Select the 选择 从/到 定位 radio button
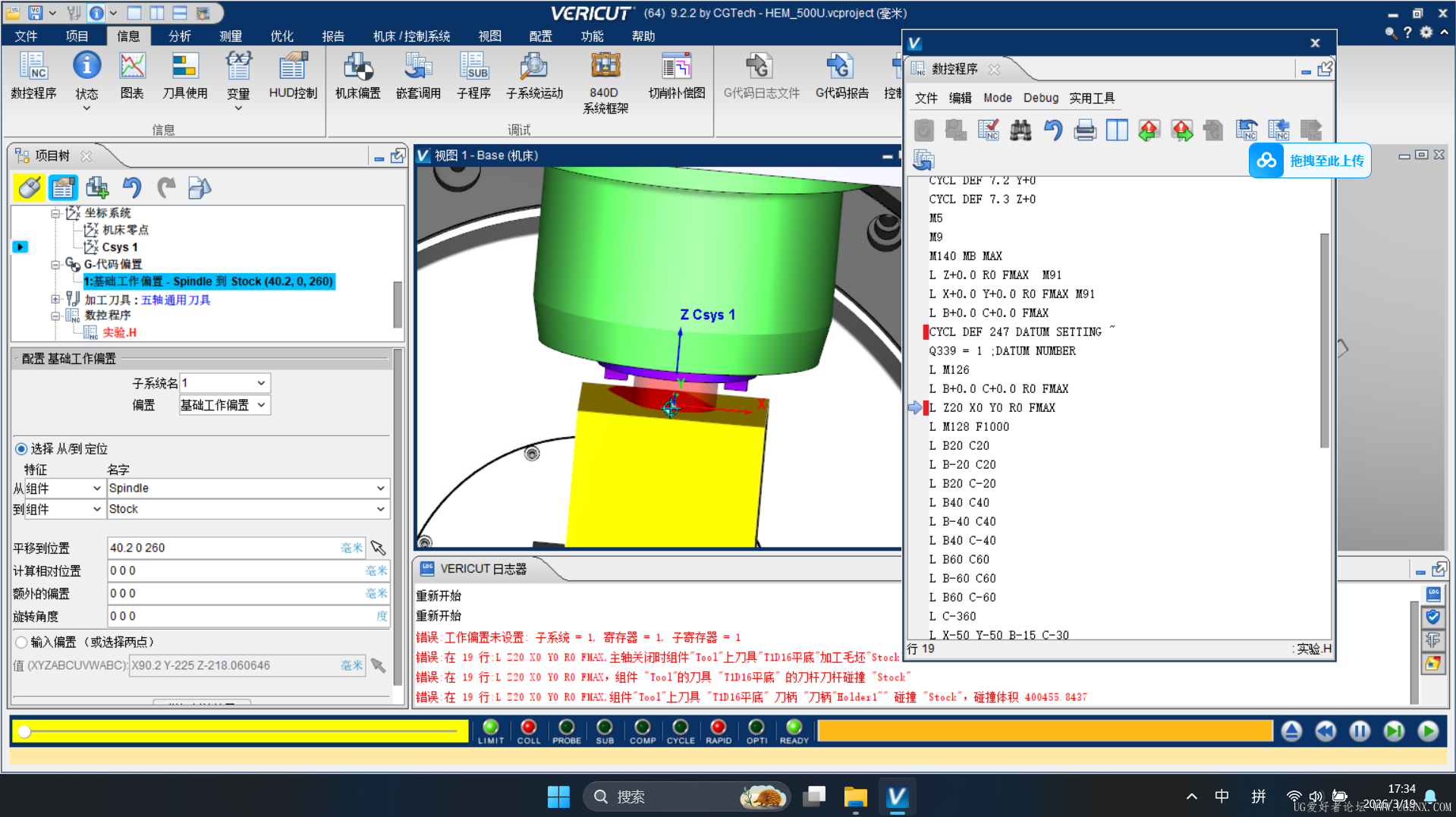Image resolution: width=1456 pixels, height=817 pixels. coord(21,449)
